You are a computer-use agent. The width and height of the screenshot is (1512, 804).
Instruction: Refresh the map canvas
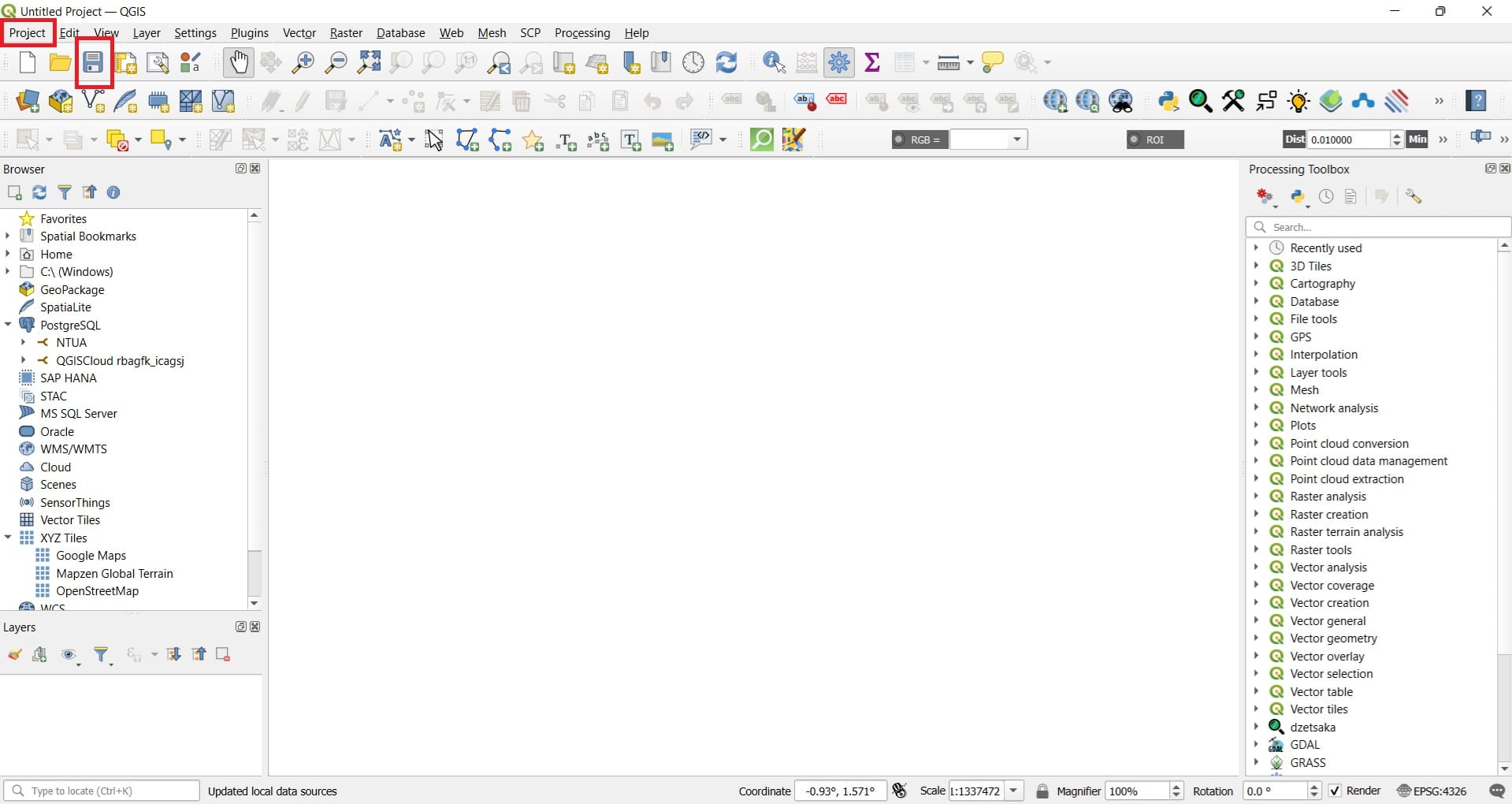[x=726, y=62]
